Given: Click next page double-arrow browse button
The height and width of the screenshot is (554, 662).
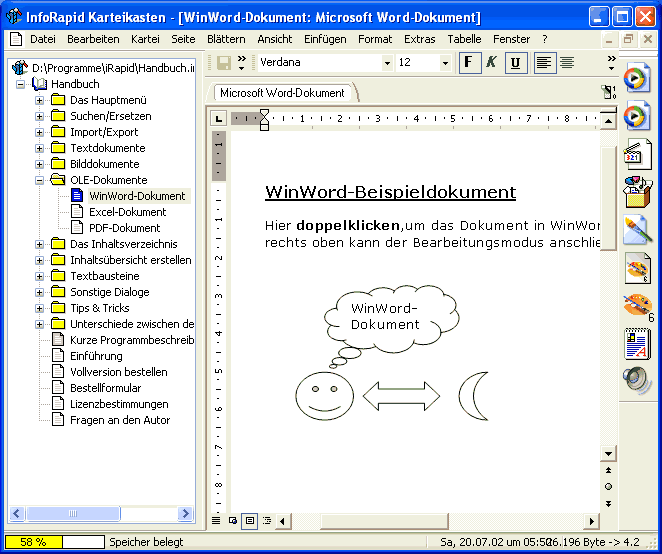Looking at the screenshot, I should (608, 504).
